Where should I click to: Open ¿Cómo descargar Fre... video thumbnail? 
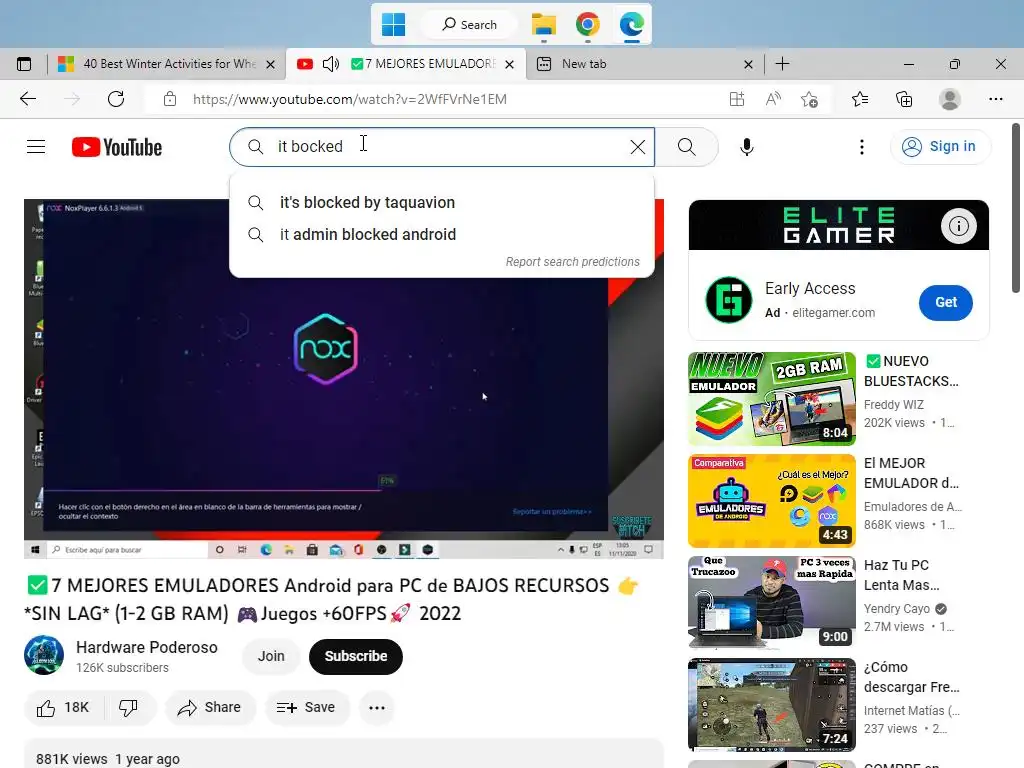771,705
